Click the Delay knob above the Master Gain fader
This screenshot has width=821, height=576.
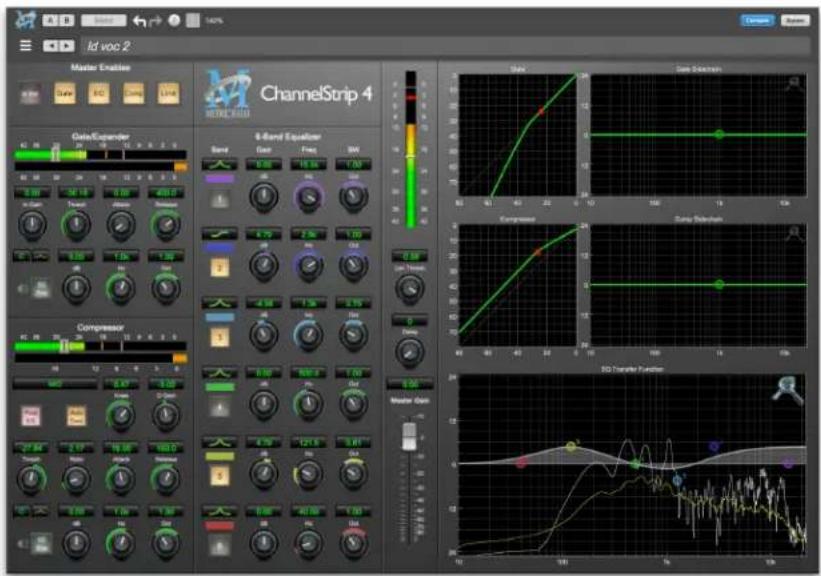click(x=409, y=352)
